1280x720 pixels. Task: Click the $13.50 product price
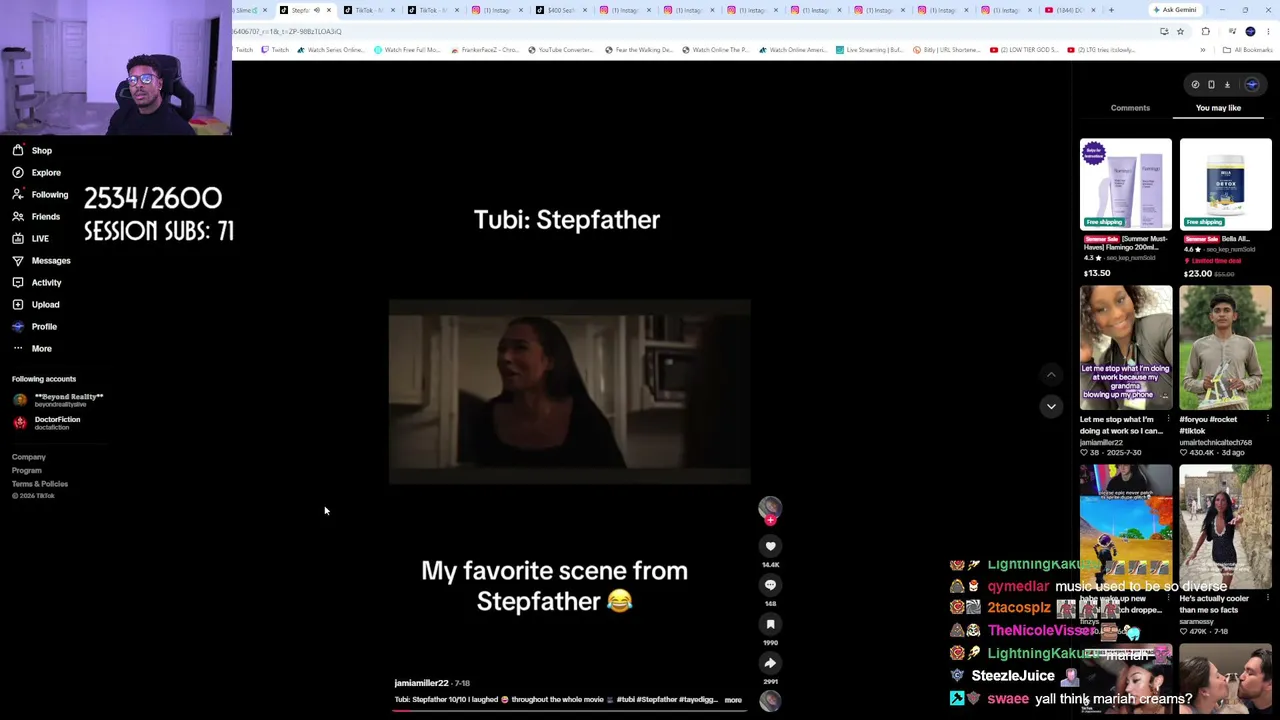coord(1097,273)
